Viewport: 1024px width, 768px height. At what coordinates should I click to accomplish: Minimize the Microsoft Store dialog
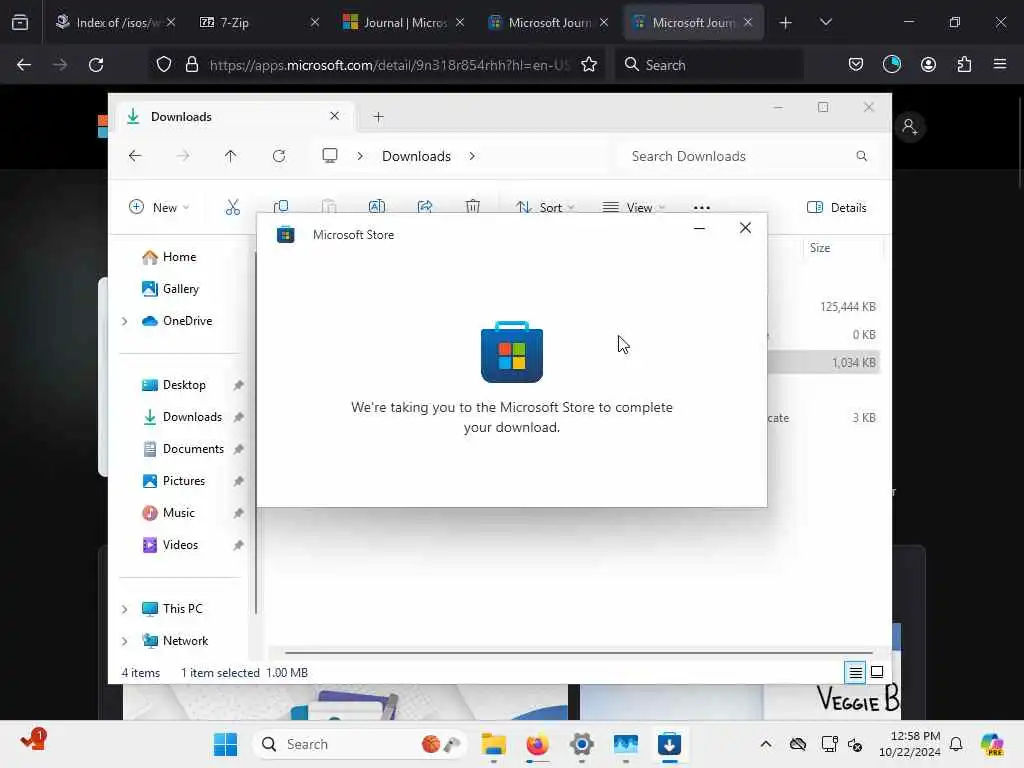[699, 228]
